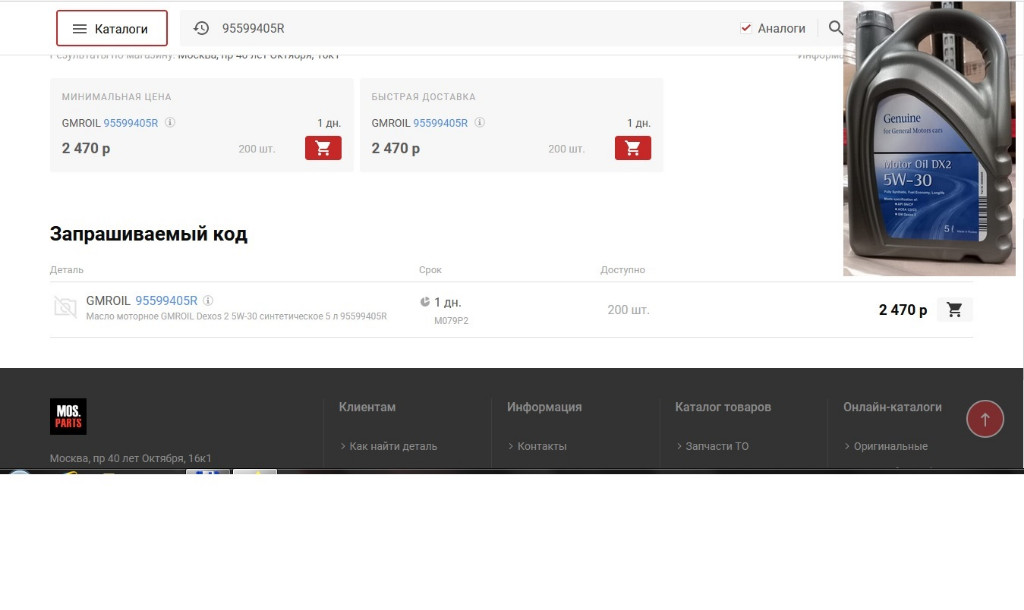Open Оригинальные online catalogs footer link
Image resolution: width=1024 pixels, height=610 pixels.
[x=891, y=447]
